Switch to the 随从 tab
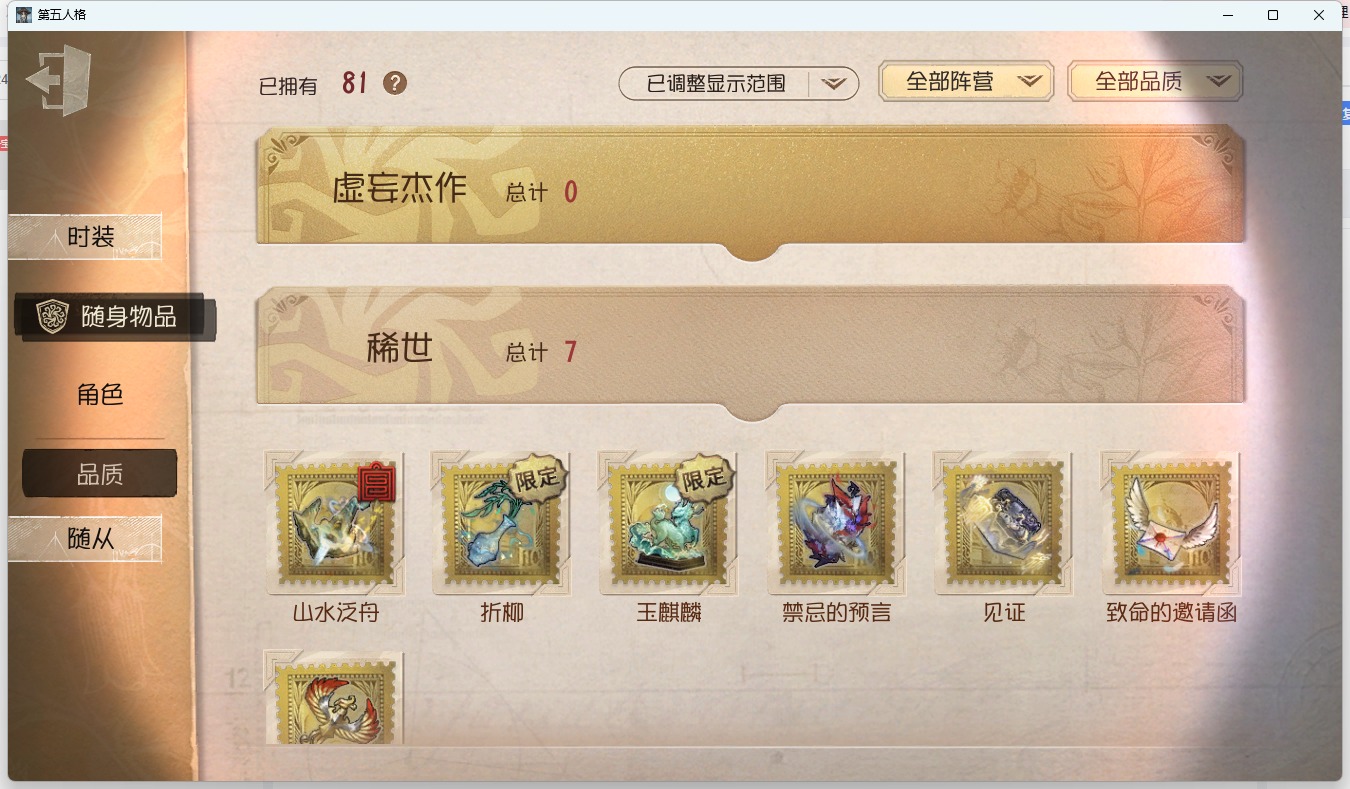 [x=85, y=539]
